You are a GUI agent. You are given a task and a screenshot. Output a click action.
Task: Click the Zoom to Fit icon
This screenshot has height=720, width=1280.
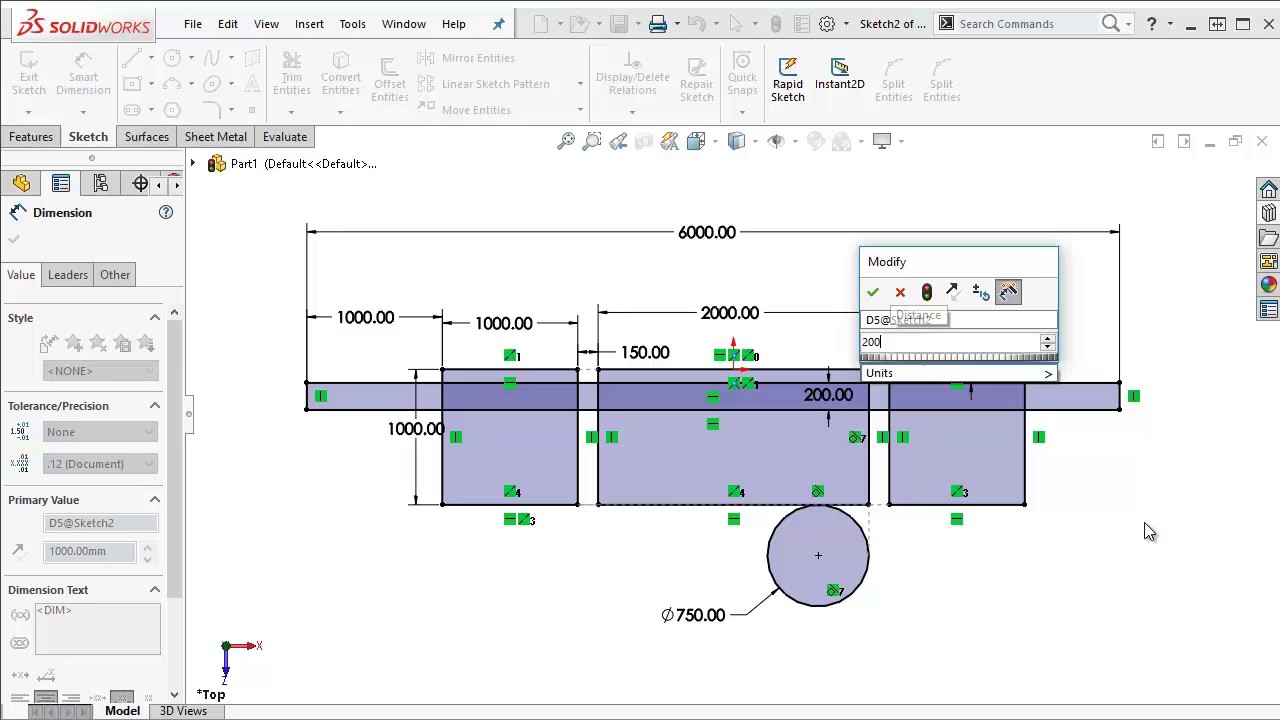566,141
